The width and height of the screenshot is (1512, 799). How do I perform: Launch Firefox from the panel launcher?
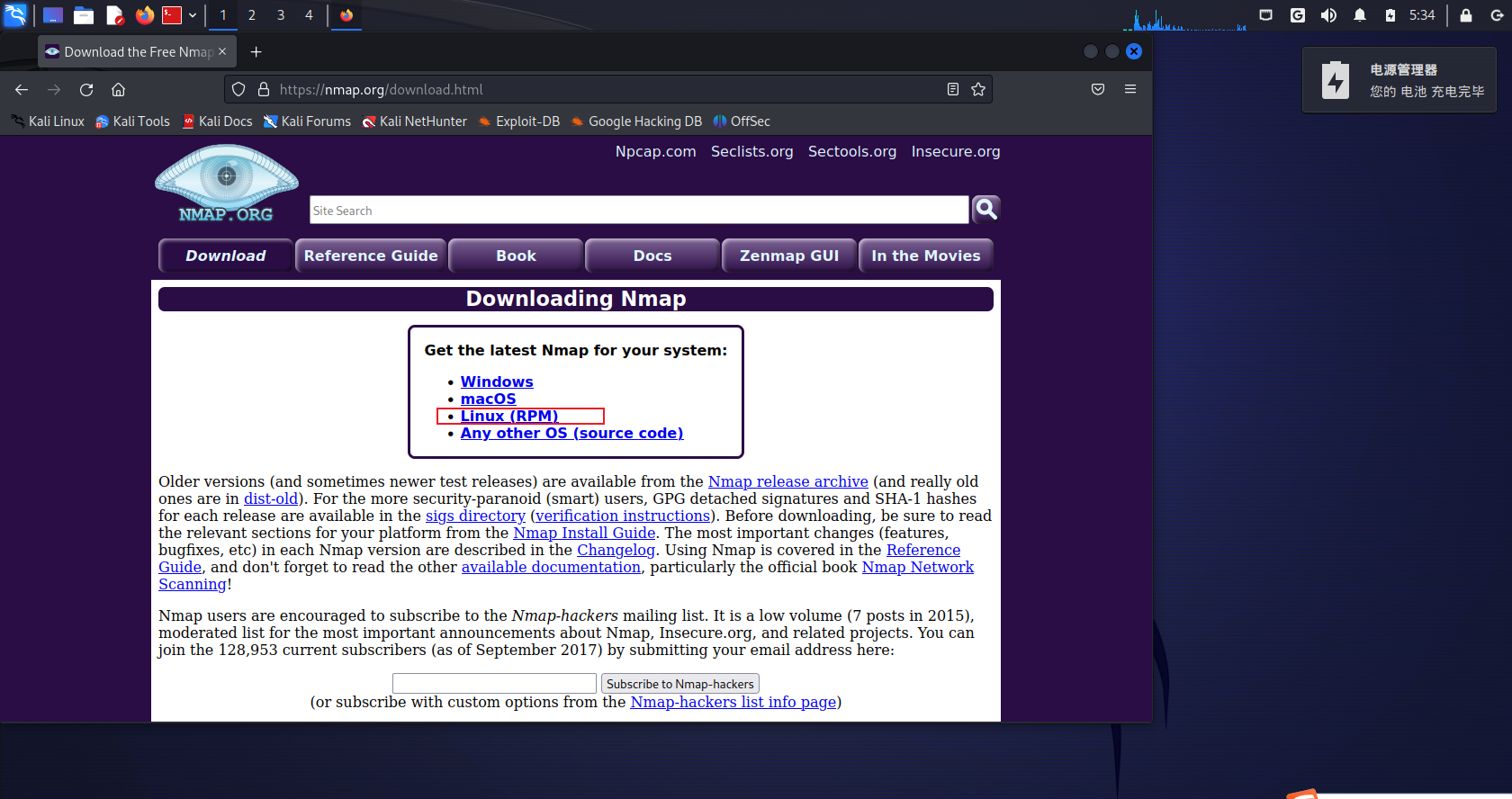[x=144, y=15]
